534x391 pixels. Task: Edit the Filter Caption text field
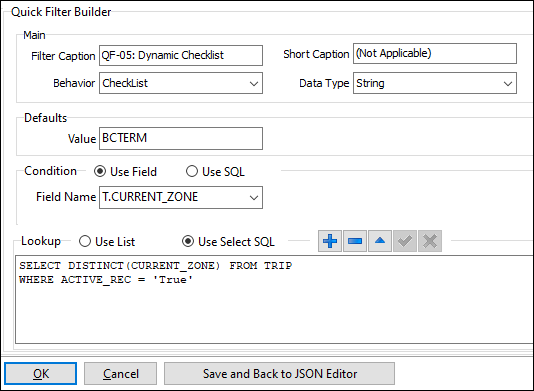[181, 55]
